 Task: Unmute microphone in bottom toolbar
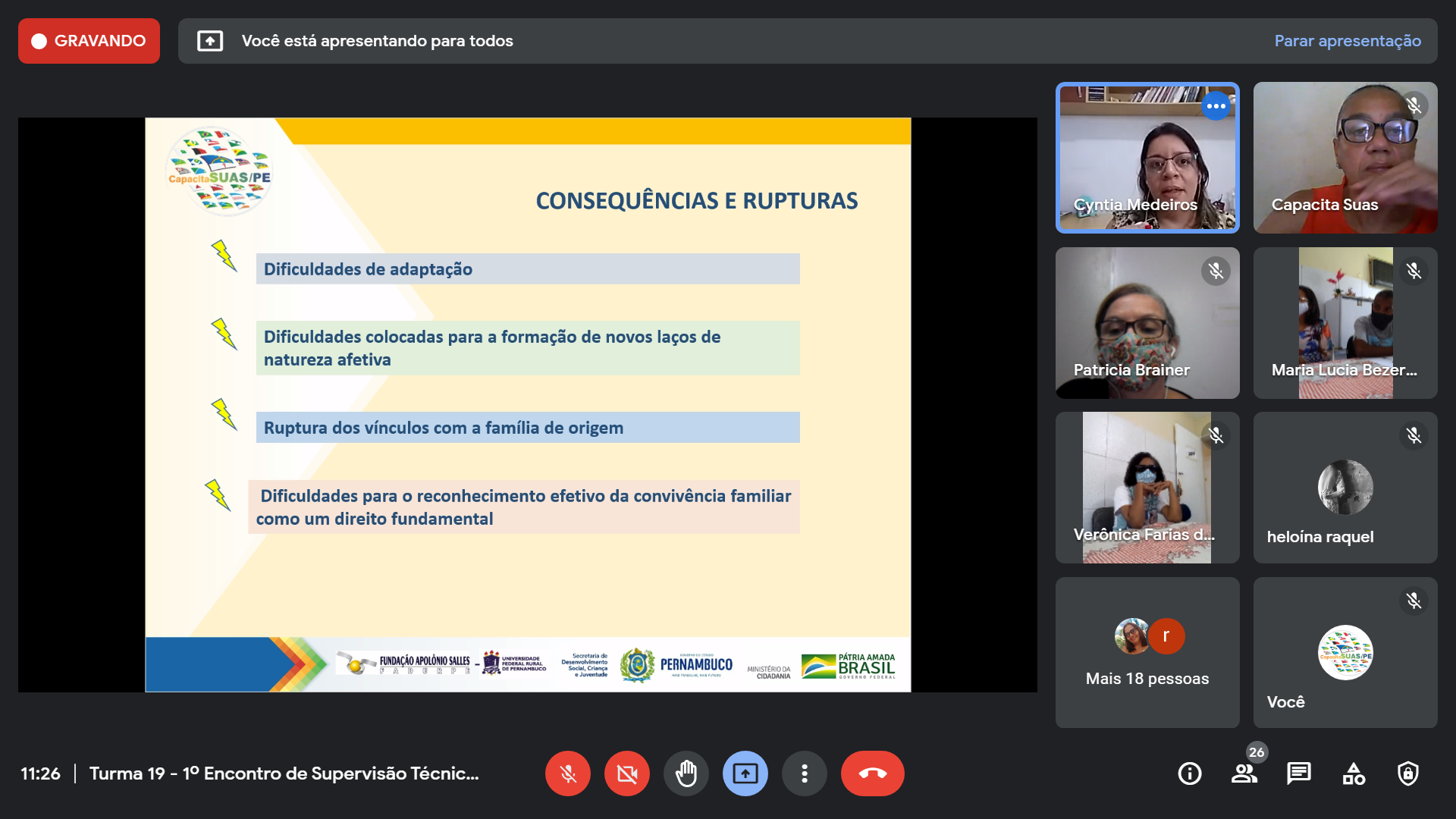coord(567,773)
